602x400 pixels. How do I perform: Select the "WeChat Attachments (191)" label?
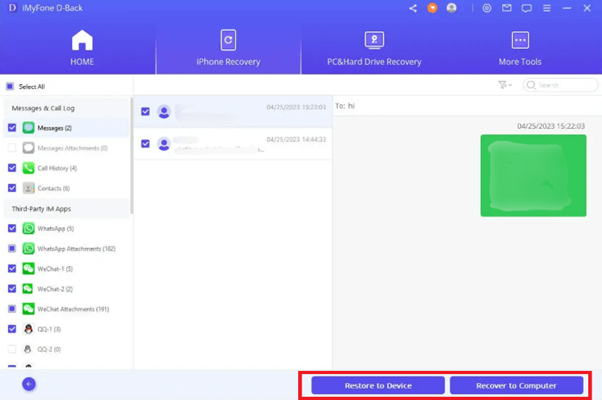(x=73, y=309)
